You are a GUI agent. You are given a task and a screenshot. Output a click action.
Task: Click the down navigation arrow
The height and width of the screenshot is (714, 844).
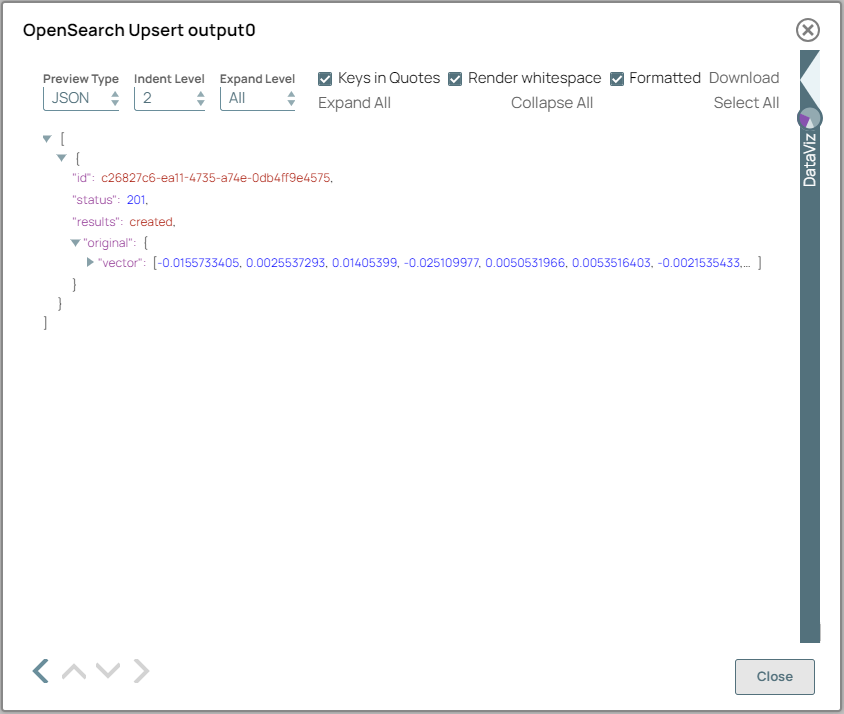(107, 671)
